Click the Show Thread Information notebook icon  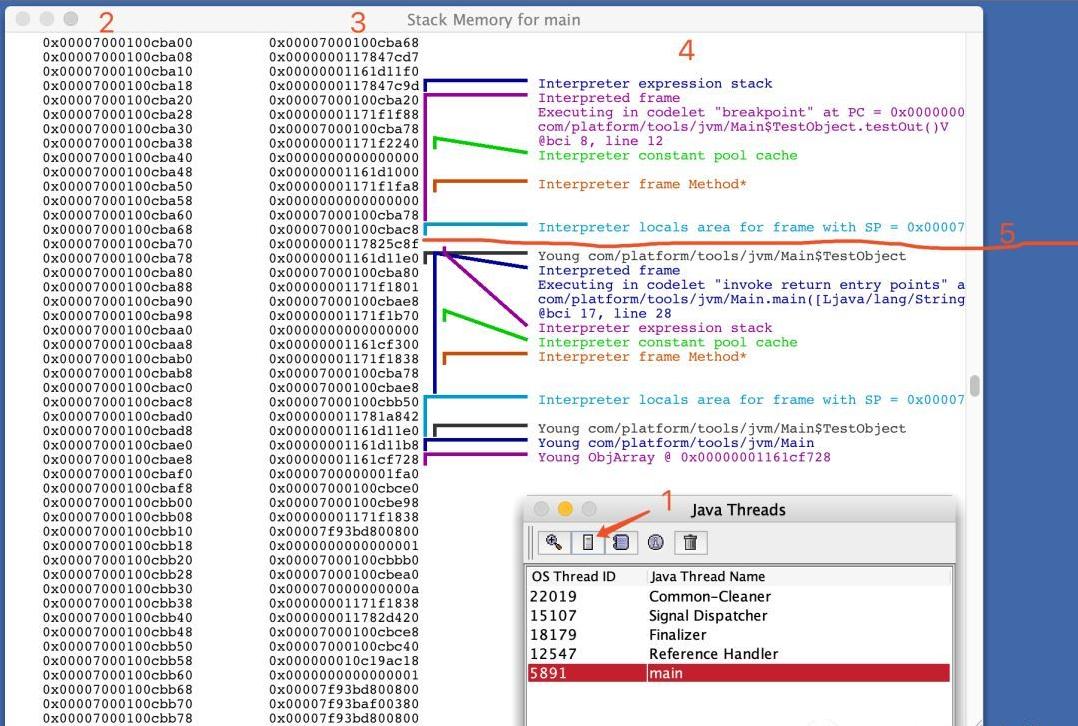click(x=621, y=542)
